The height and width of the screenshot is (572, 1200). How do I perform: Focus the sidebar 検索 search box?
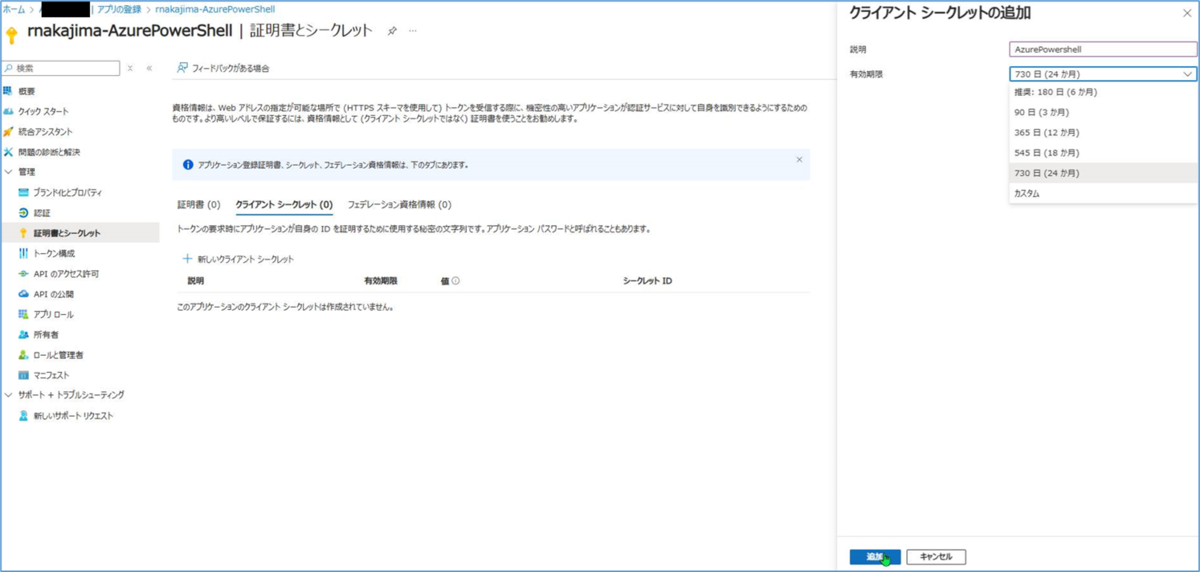pyautogui.click(x=60, y=68)
